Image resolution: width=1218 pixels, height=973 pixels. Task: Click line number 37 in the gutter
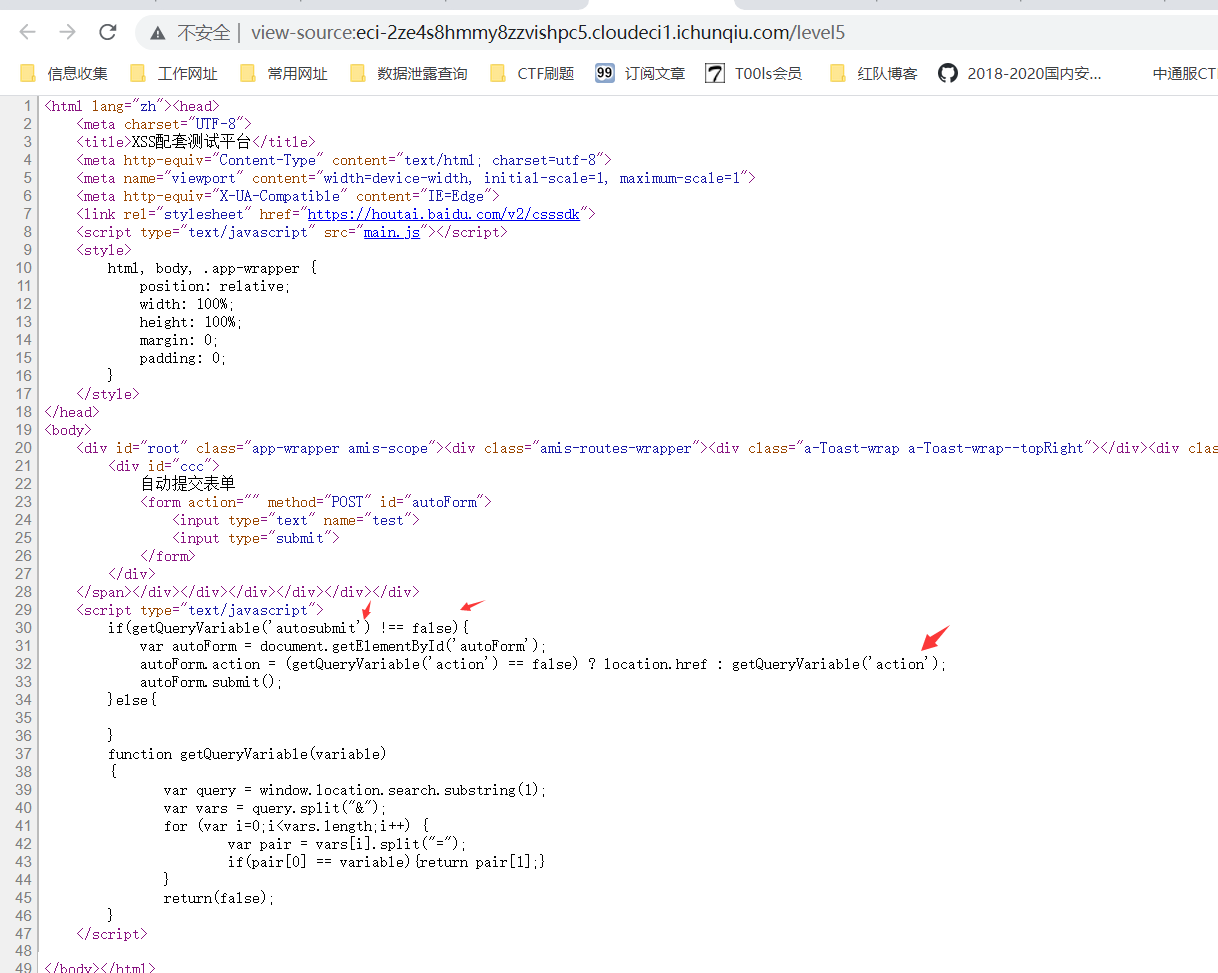coord(23,754)
